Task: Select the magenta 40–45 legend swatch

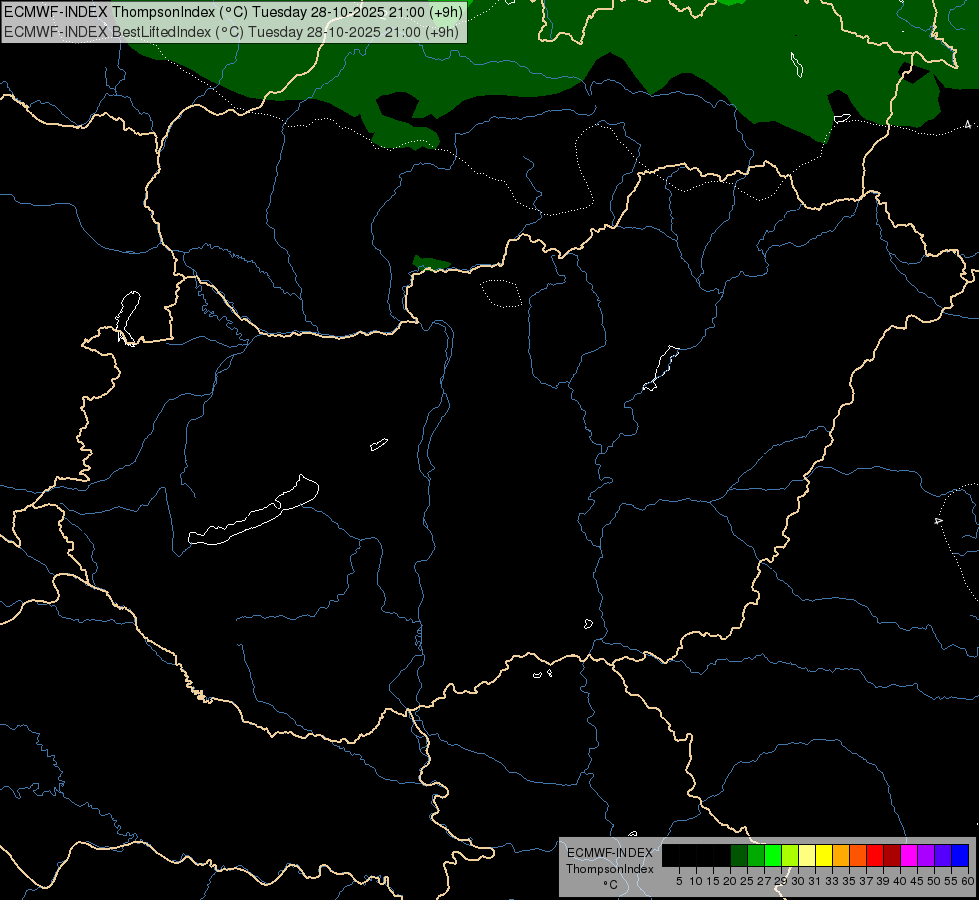Action: (909, 855)
